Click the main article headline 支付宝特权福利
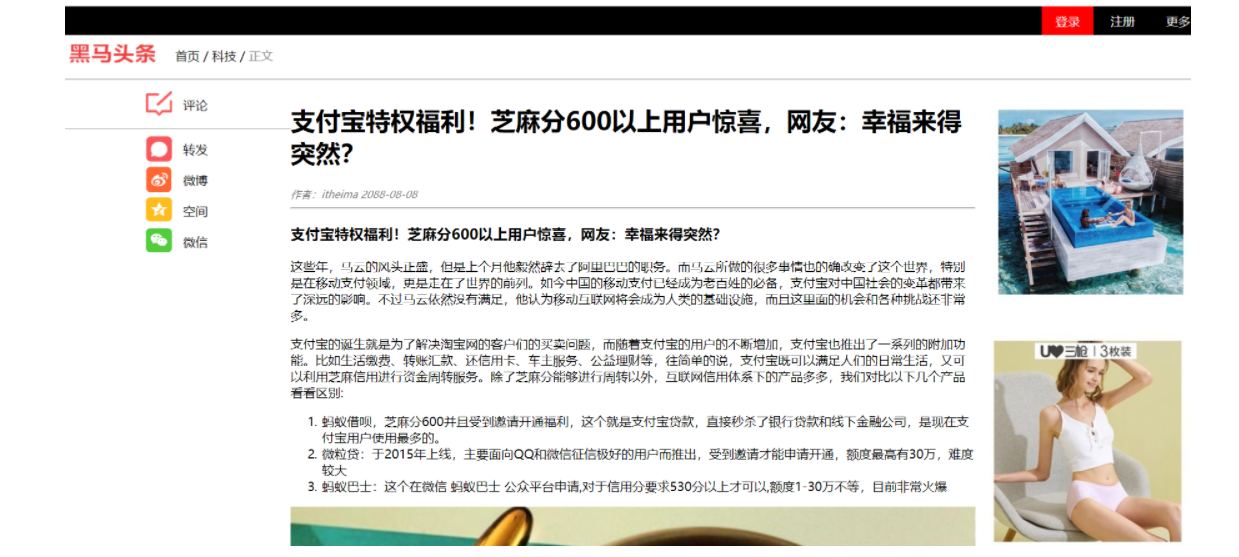Screen dimensions: 1239x557 [x=626, y=138]
